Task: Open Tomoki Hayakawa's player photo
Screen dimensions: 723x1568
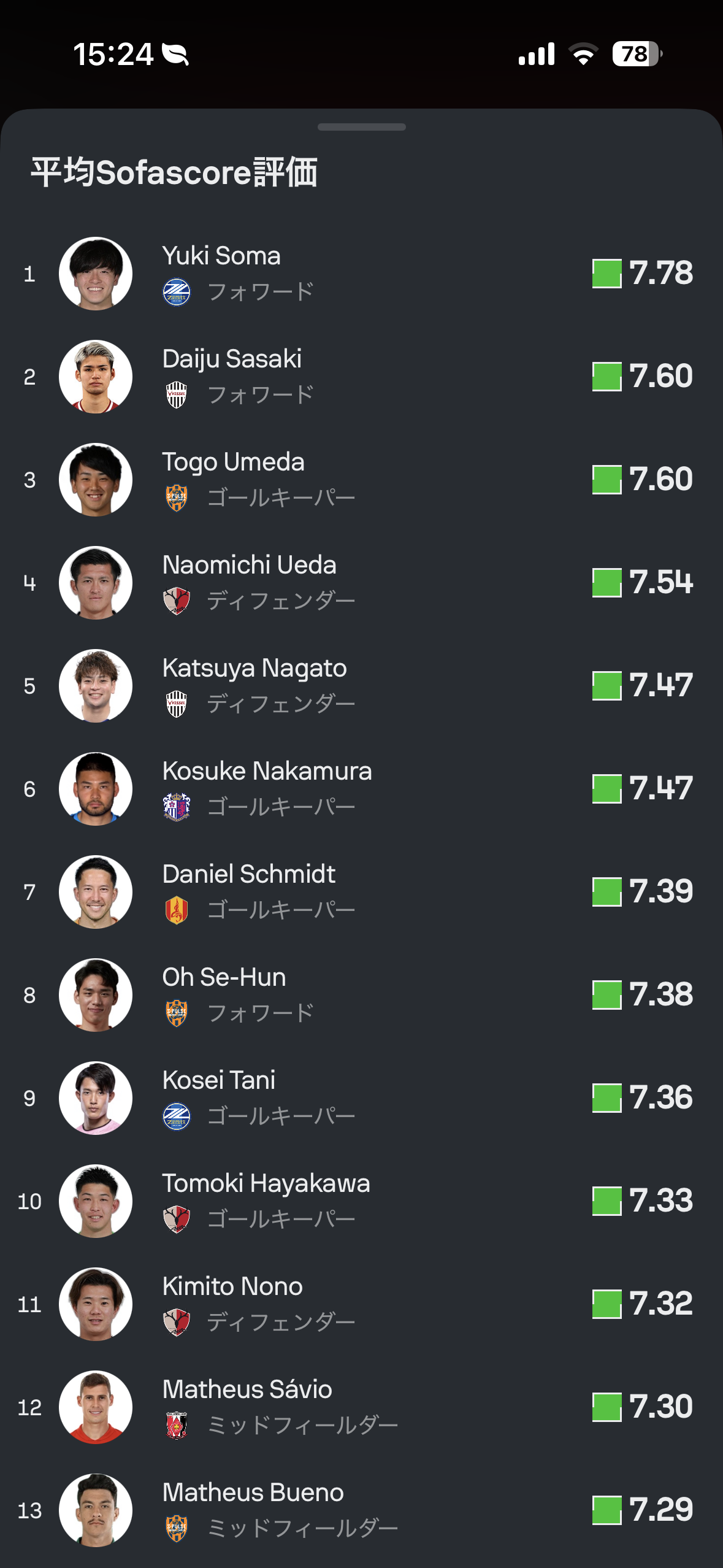Action: (x=96, y=1201)
